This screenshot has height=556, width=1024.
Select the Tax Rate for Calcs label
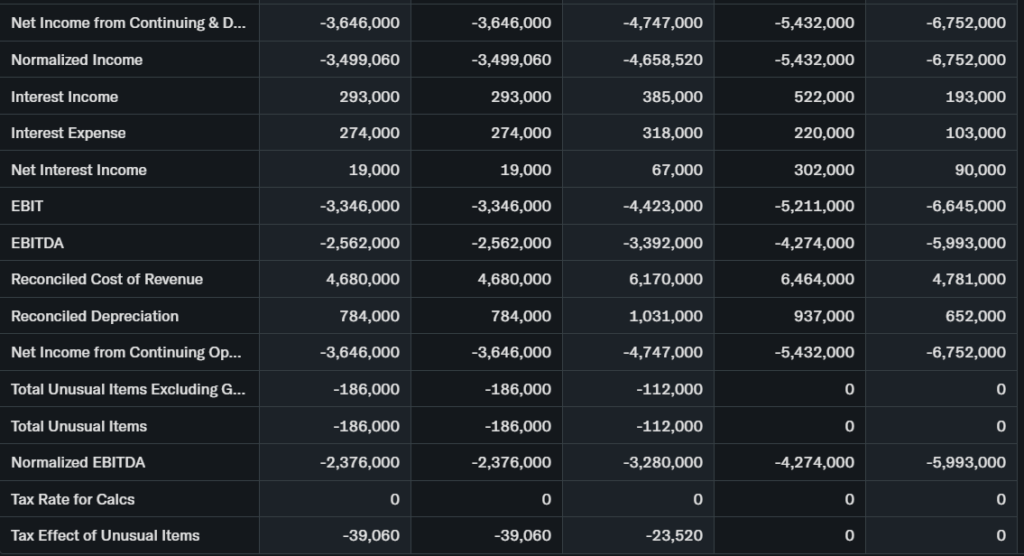73,499
